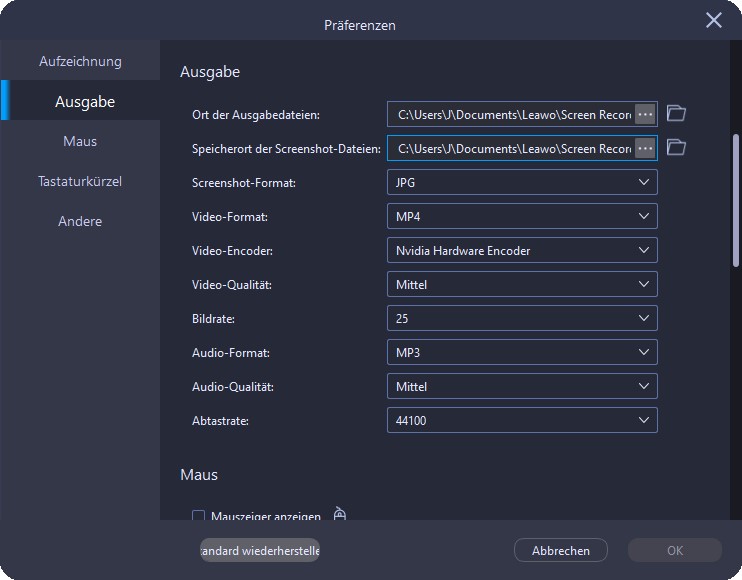Switch to the Aufzeichnung tab
The width and height of the screenshot is (742, 580).
point(80,61)
